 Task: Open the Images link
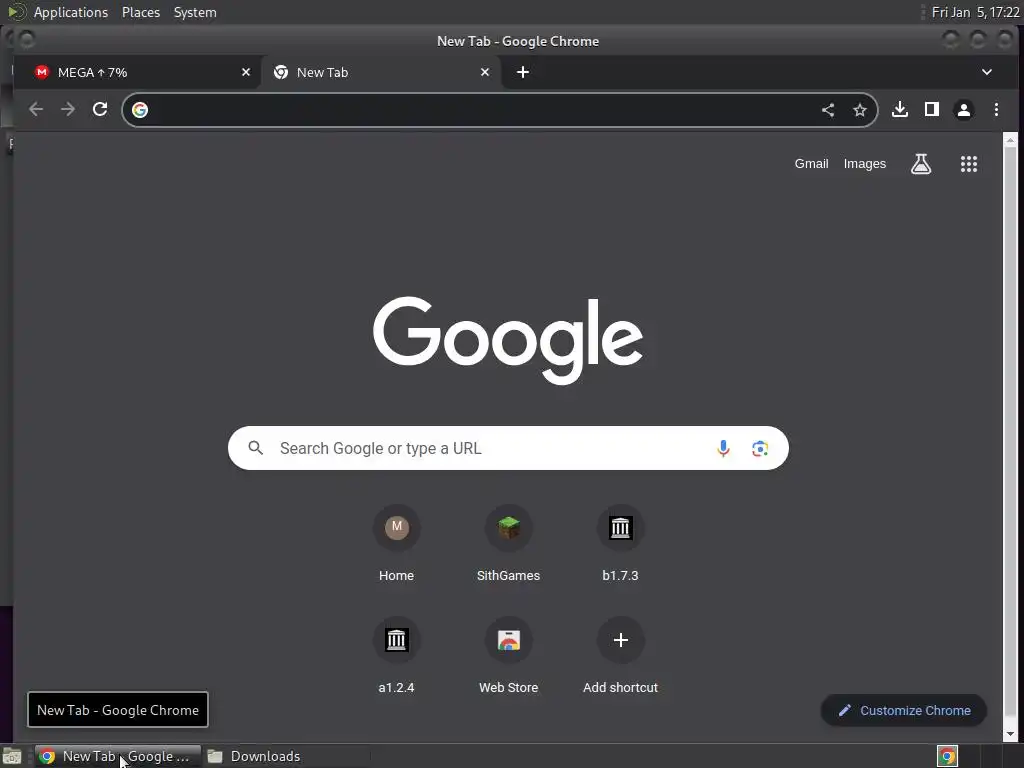pos(865,164)
